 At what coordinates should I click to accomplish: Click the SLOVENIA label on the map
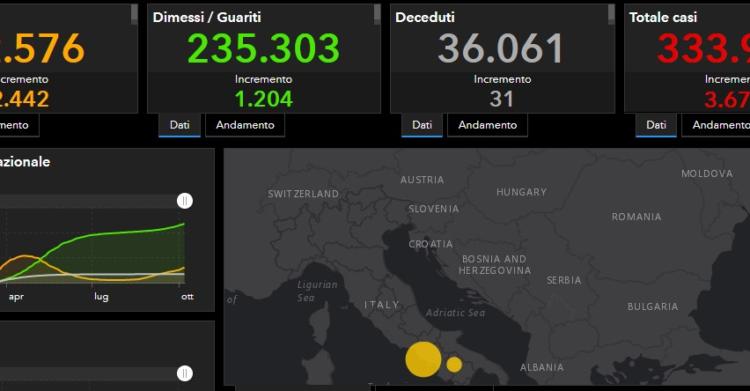tap(433, 209)
